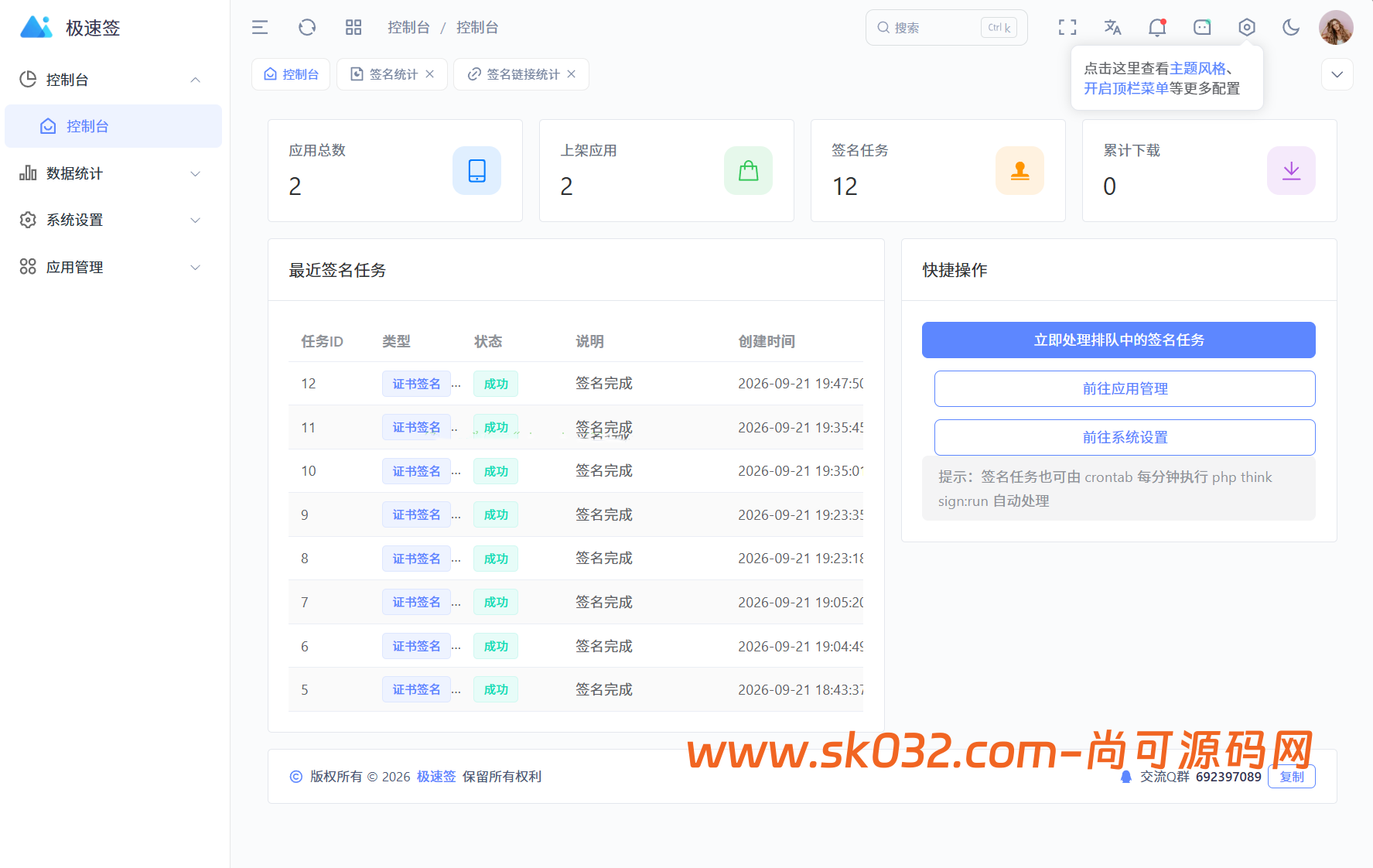Image resolution: width=1373 pixels, height=868 pixels.
Task: Click the 成功 status of task 10
Action: (496, 471)
